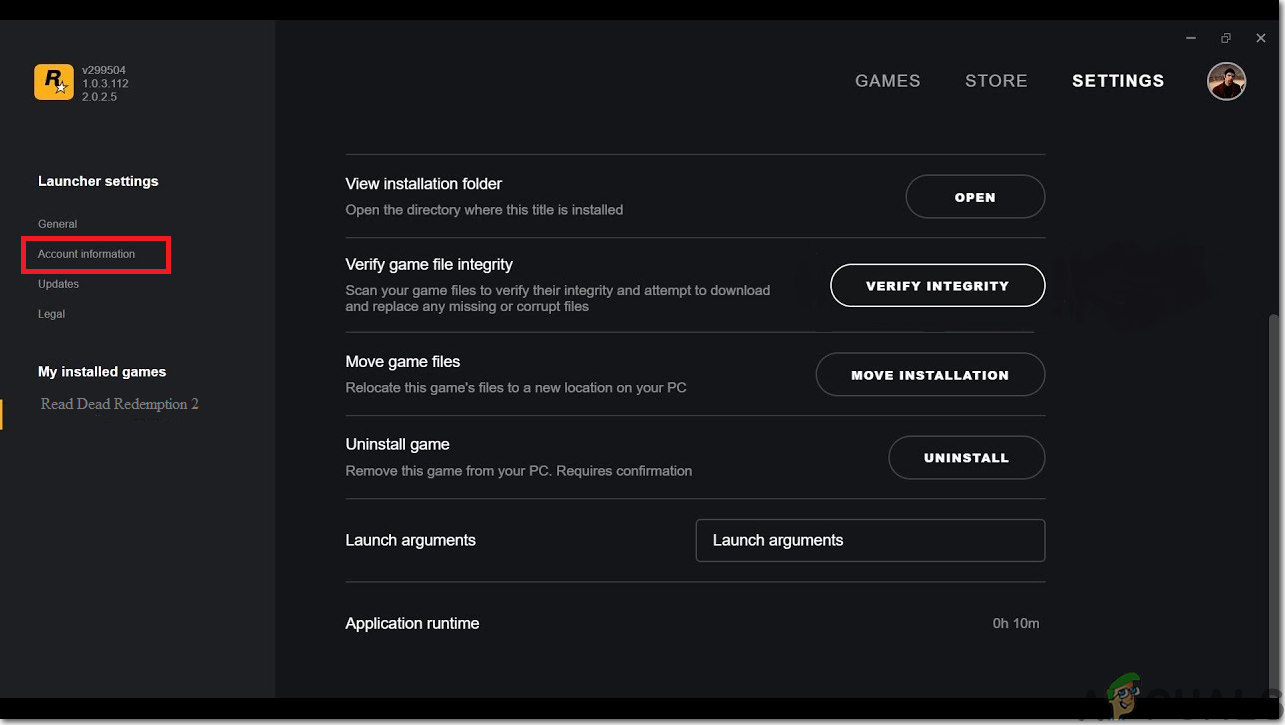Click the Application runtime 0h 10m value
This screenshot has height=725, width=1285.
point(1016,623)
